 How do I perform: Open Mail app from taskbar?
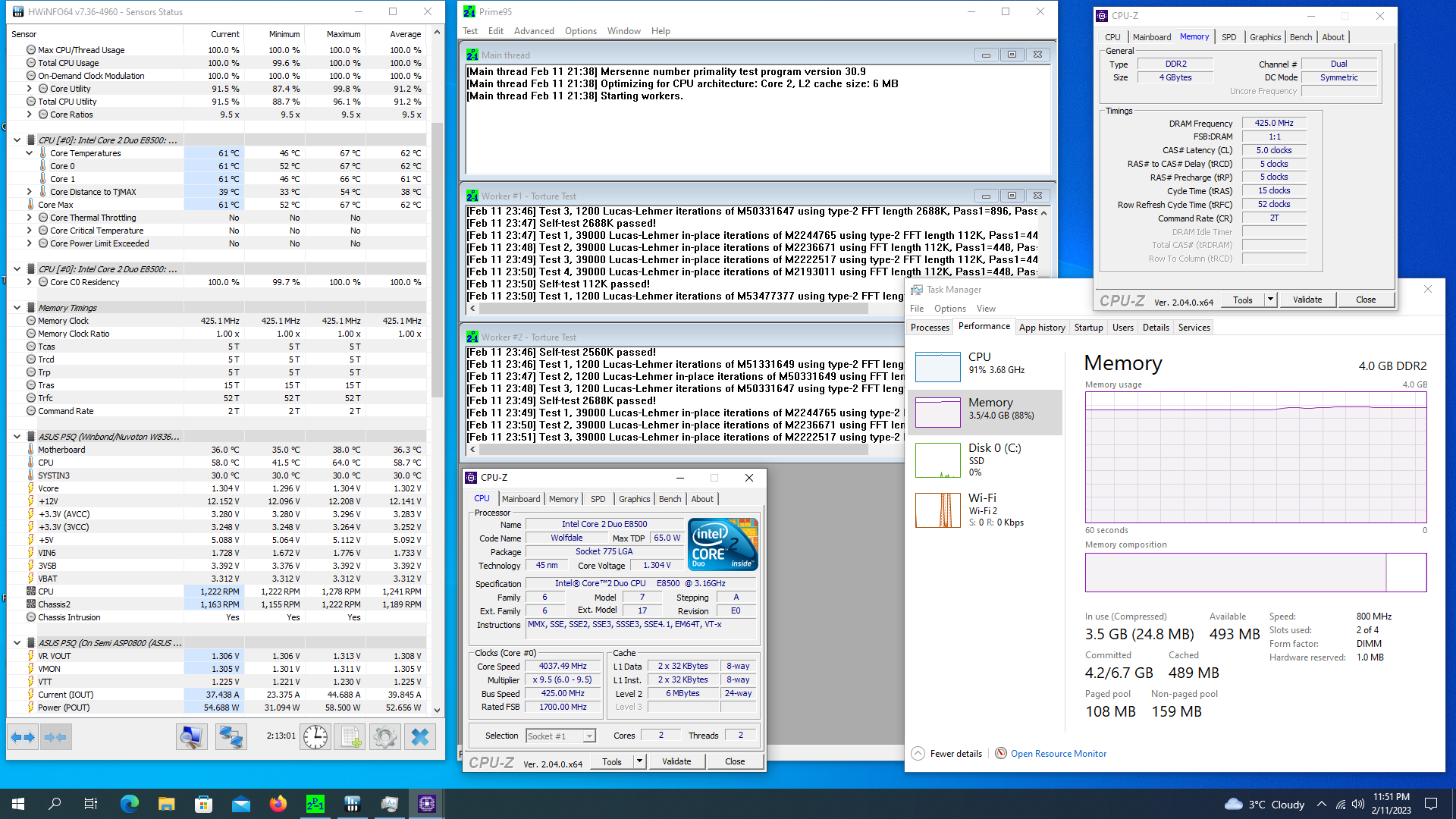click(x=241, y=804)
